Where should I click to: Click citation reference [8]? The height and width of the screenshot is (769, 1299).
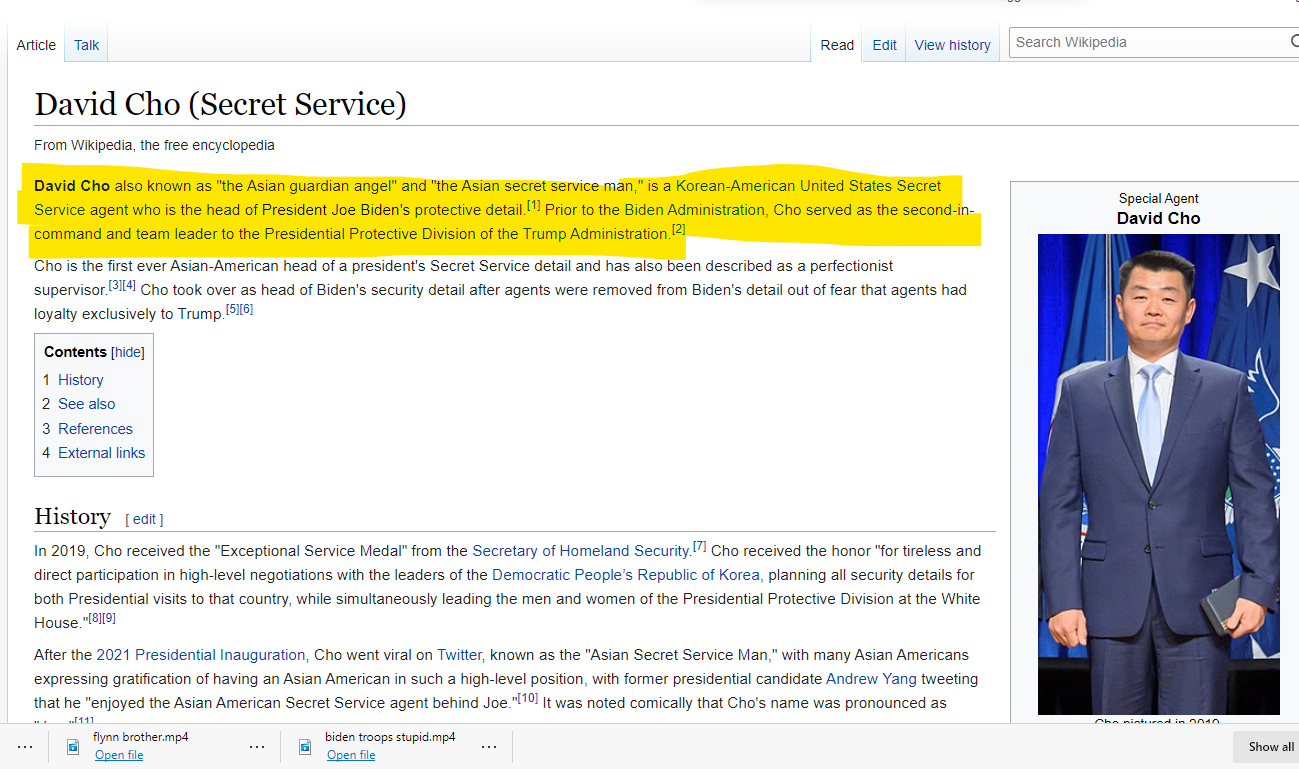[x=95, y=619]
